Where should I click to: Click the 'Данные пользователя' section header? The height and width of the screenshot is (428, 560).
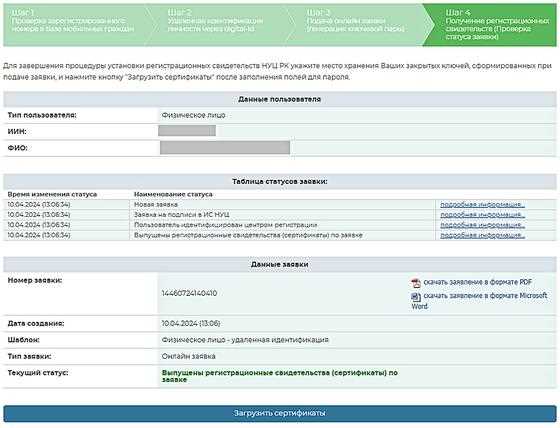[280, 99]
